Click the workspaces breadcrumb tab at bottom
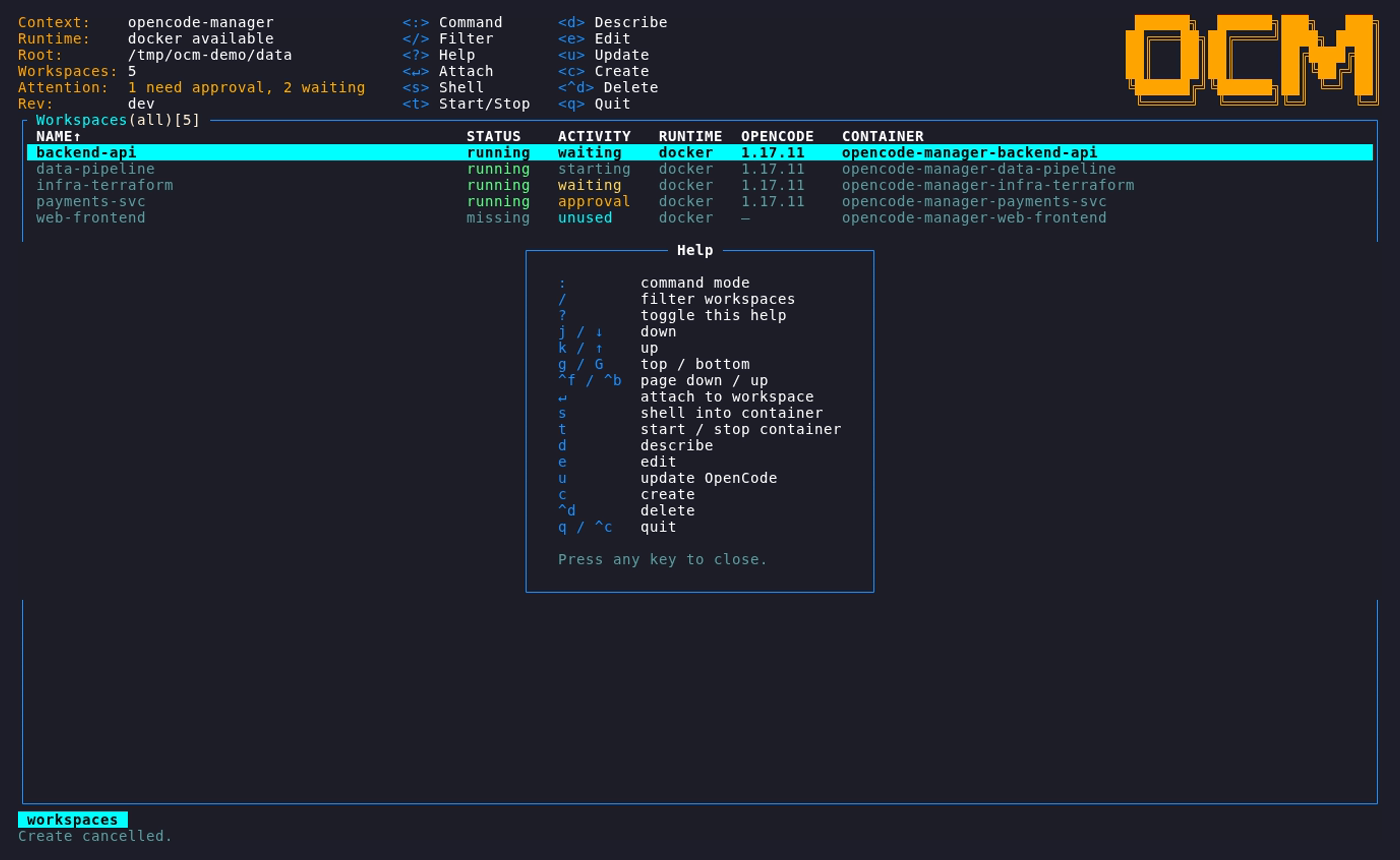 (73, 819)
